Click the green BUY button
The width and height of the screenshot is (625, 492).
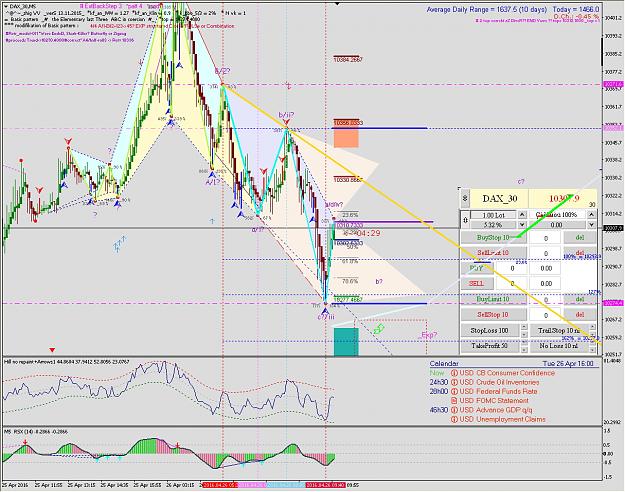(x=477, y=268)
